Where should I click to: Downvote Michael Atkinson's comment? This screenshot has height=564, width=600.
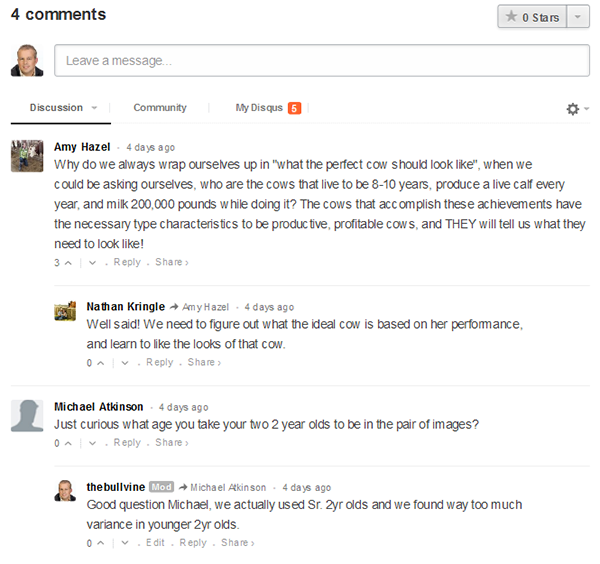92,443
